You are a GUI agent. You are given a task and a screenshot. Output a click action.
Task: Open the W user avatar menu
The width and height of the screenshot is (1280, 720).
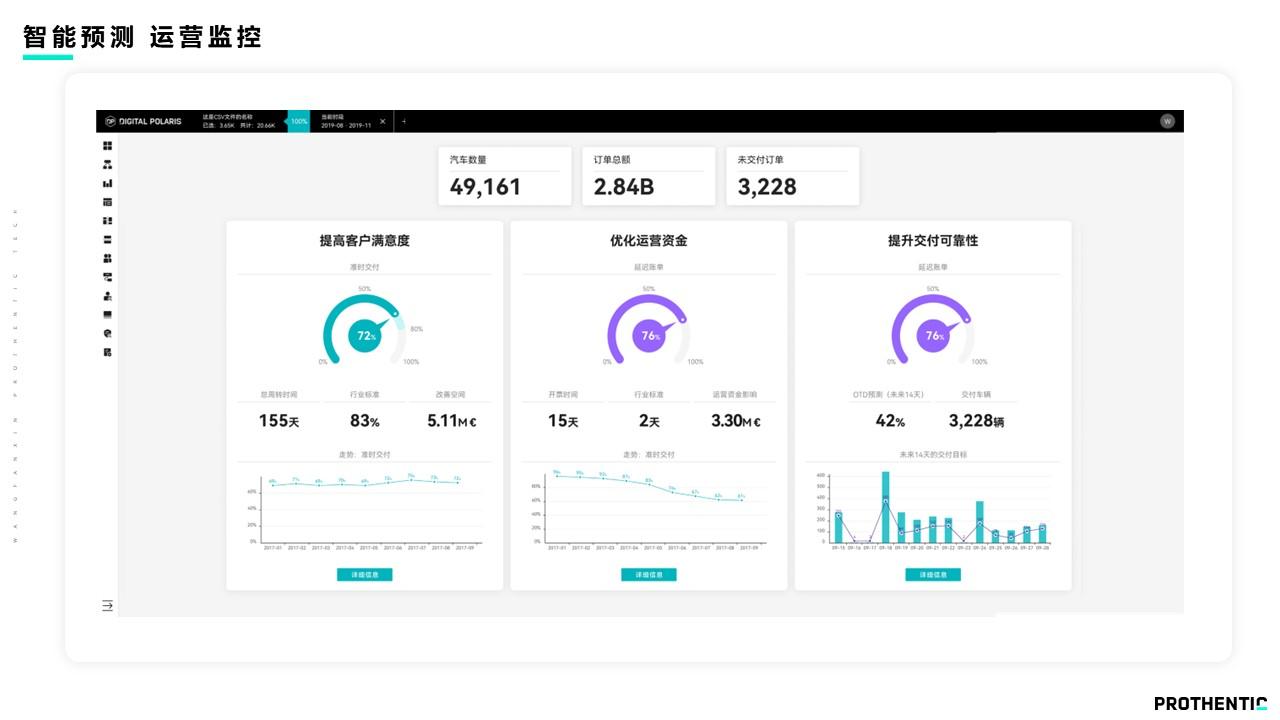1165,120
